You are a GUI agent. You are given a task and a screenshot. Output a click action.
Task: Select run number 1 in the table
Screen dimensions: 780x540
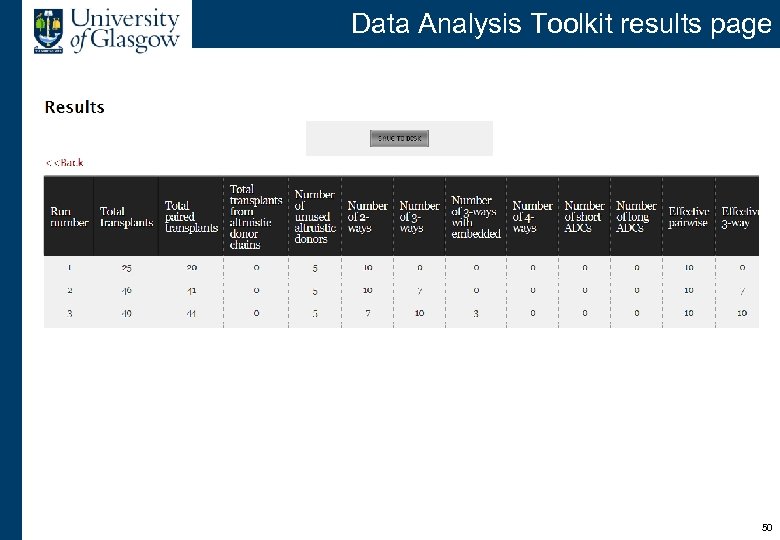[x=69, y=268]
